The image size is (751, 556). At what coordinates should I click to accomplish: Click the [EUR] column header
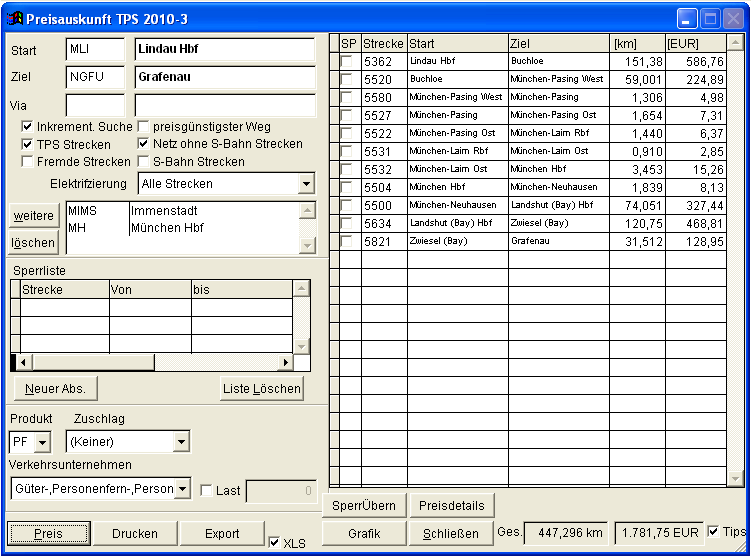(x=696, y=44)
